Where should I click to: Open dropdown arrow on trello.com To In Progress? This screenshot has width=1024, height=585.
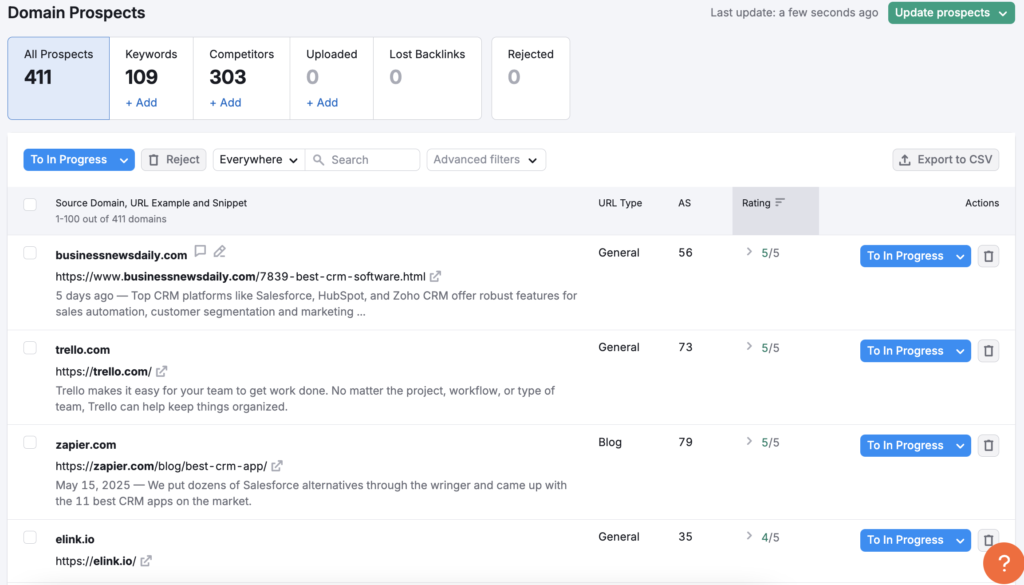coord(960,351)
